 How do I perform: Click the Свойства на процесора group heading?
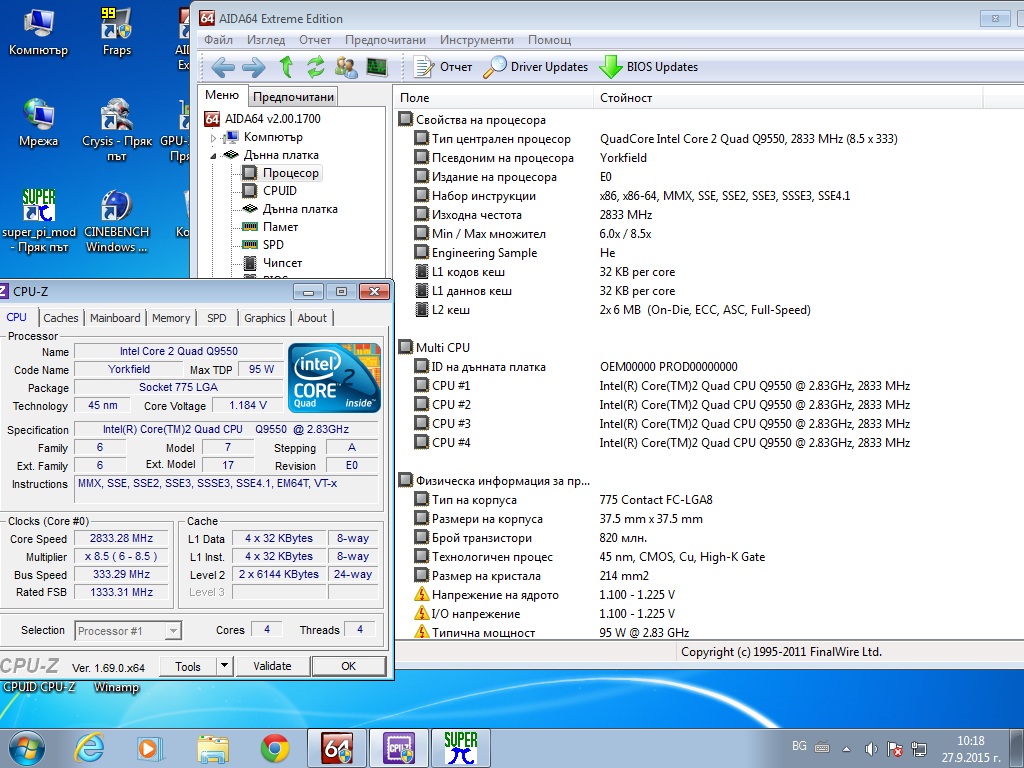481,120
